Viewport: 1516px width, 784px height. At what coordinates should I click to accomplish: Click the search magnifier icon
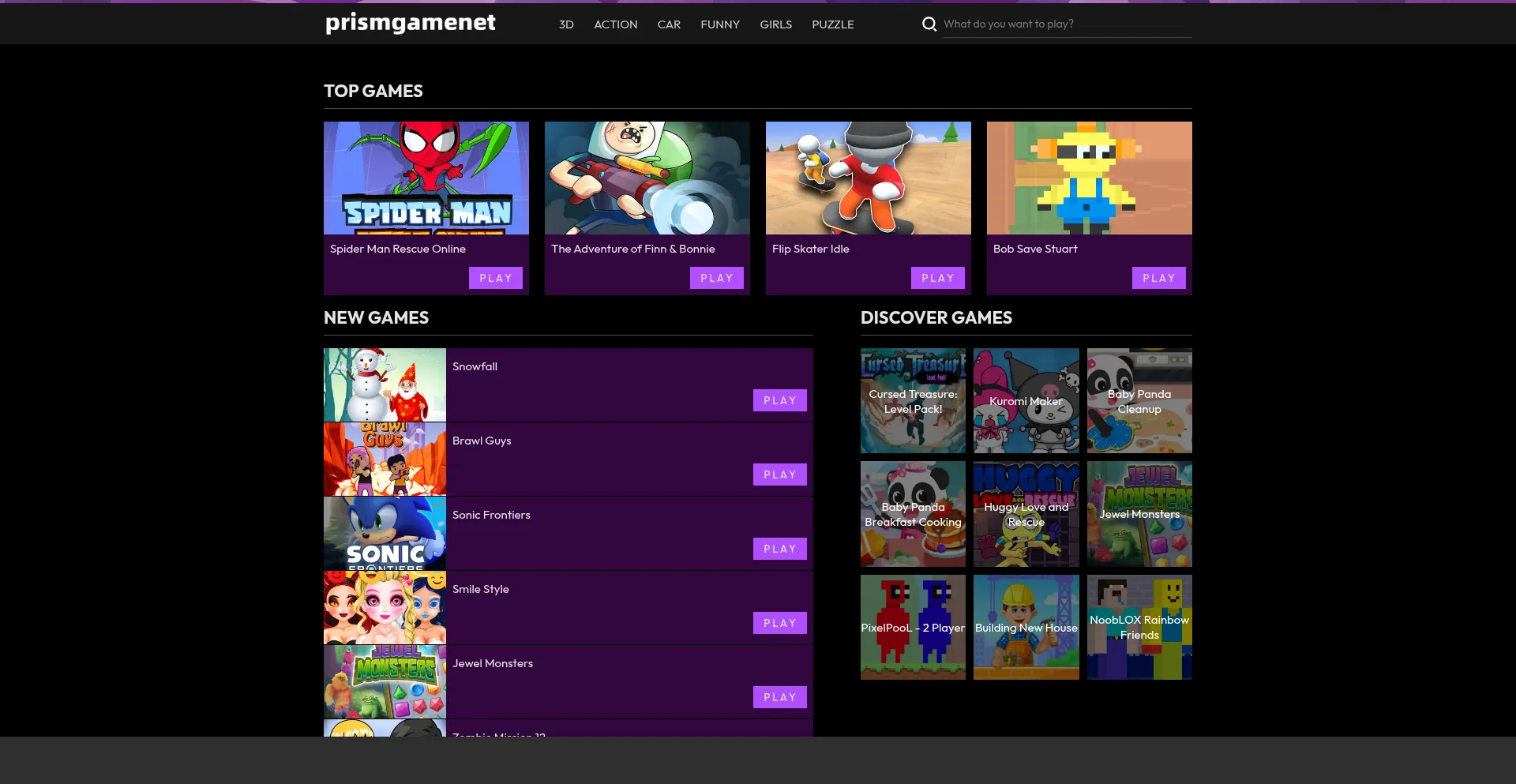(929, 24)
